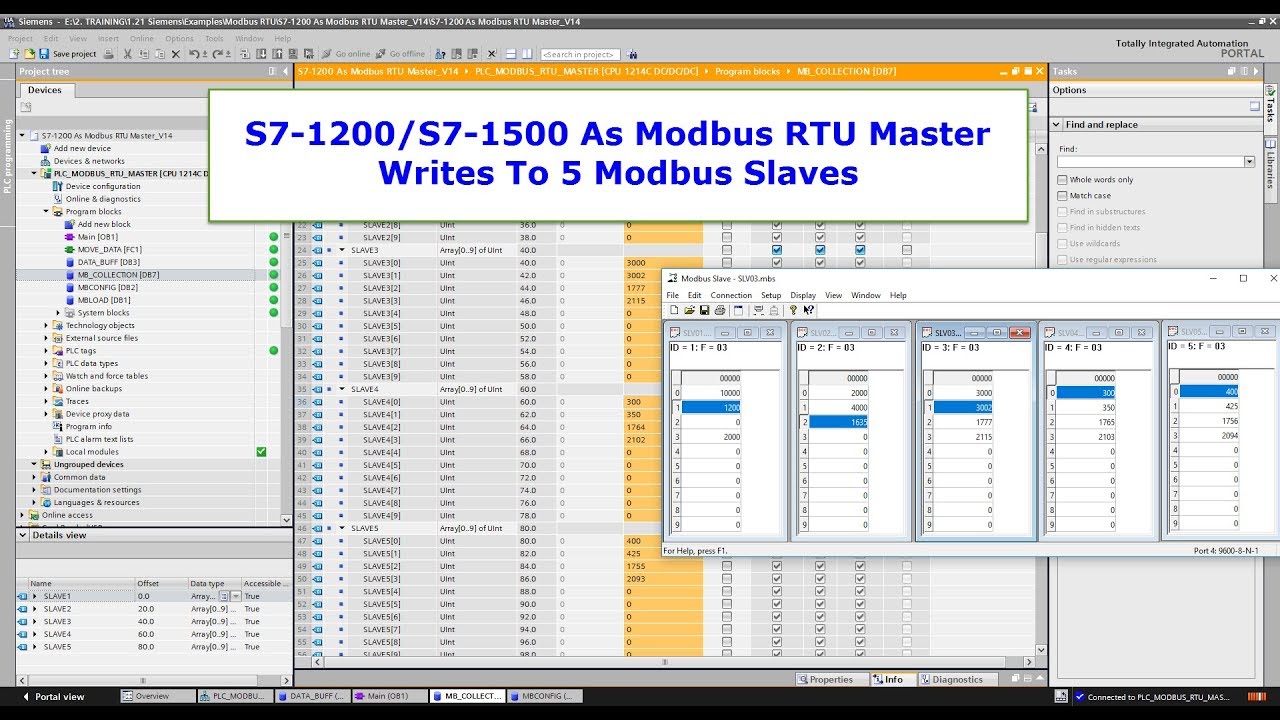Screen dimensions: 1280x720
Task: Select MBLOAD [DB1] in project tree
Action: [x=104, y=300]
